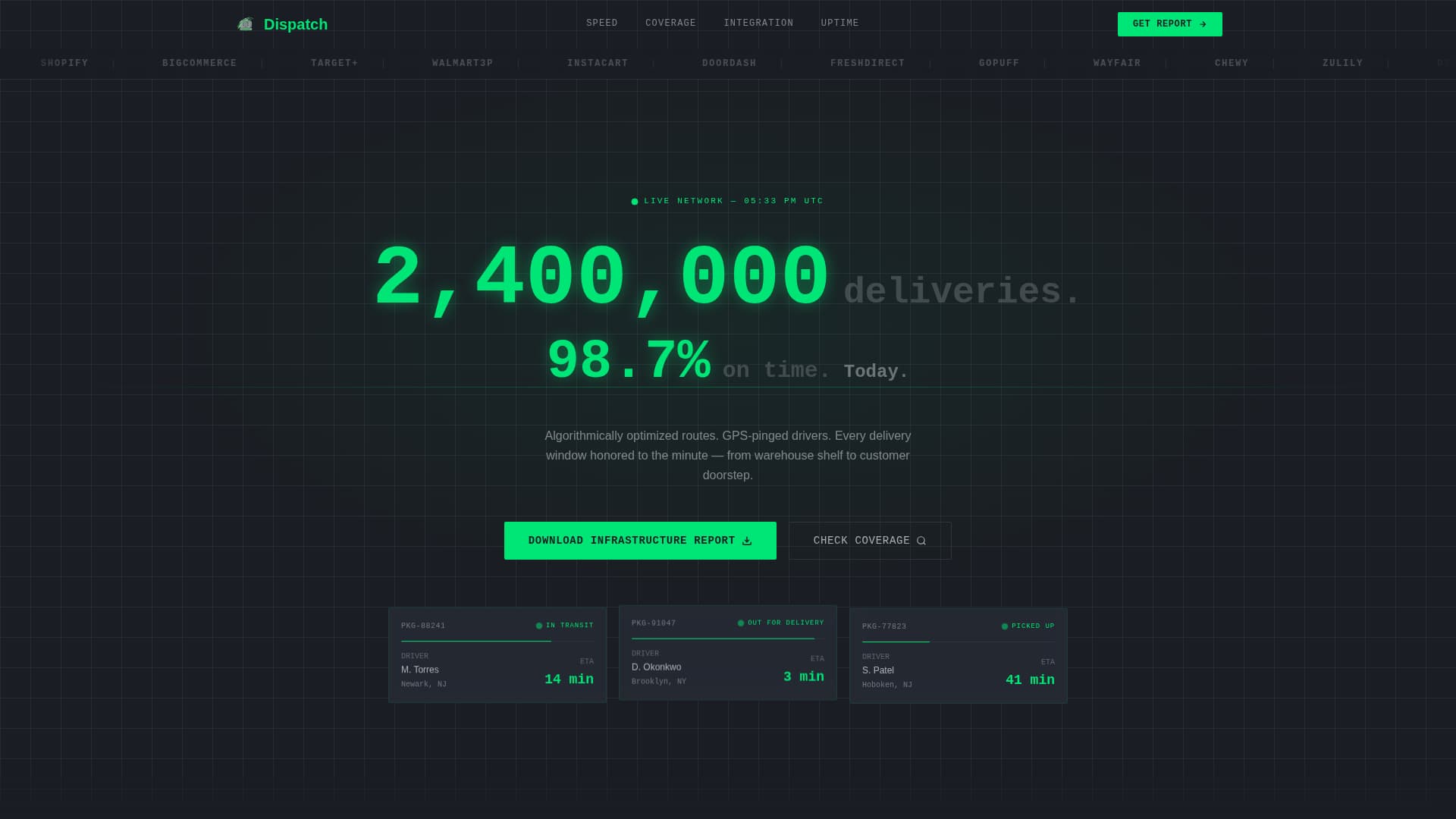
Task: Click the magnifier icon in Check Coverage
Action: point(921,541)
